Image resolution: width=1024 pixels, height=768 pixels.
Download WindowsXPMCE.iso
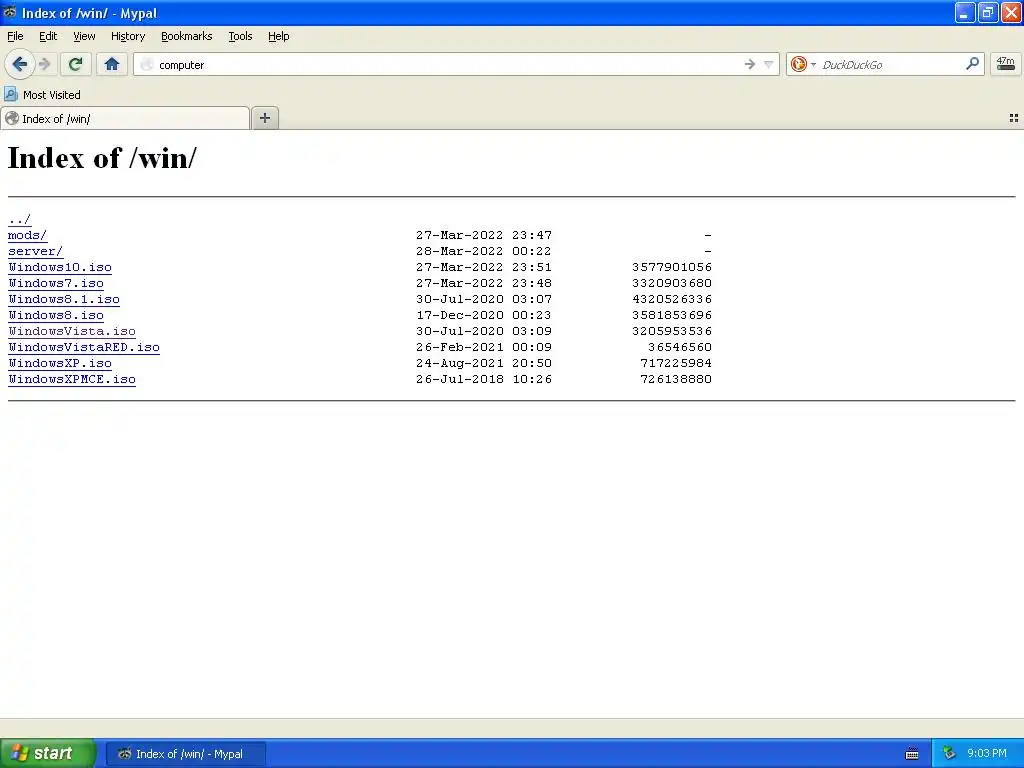click(72, 379)
